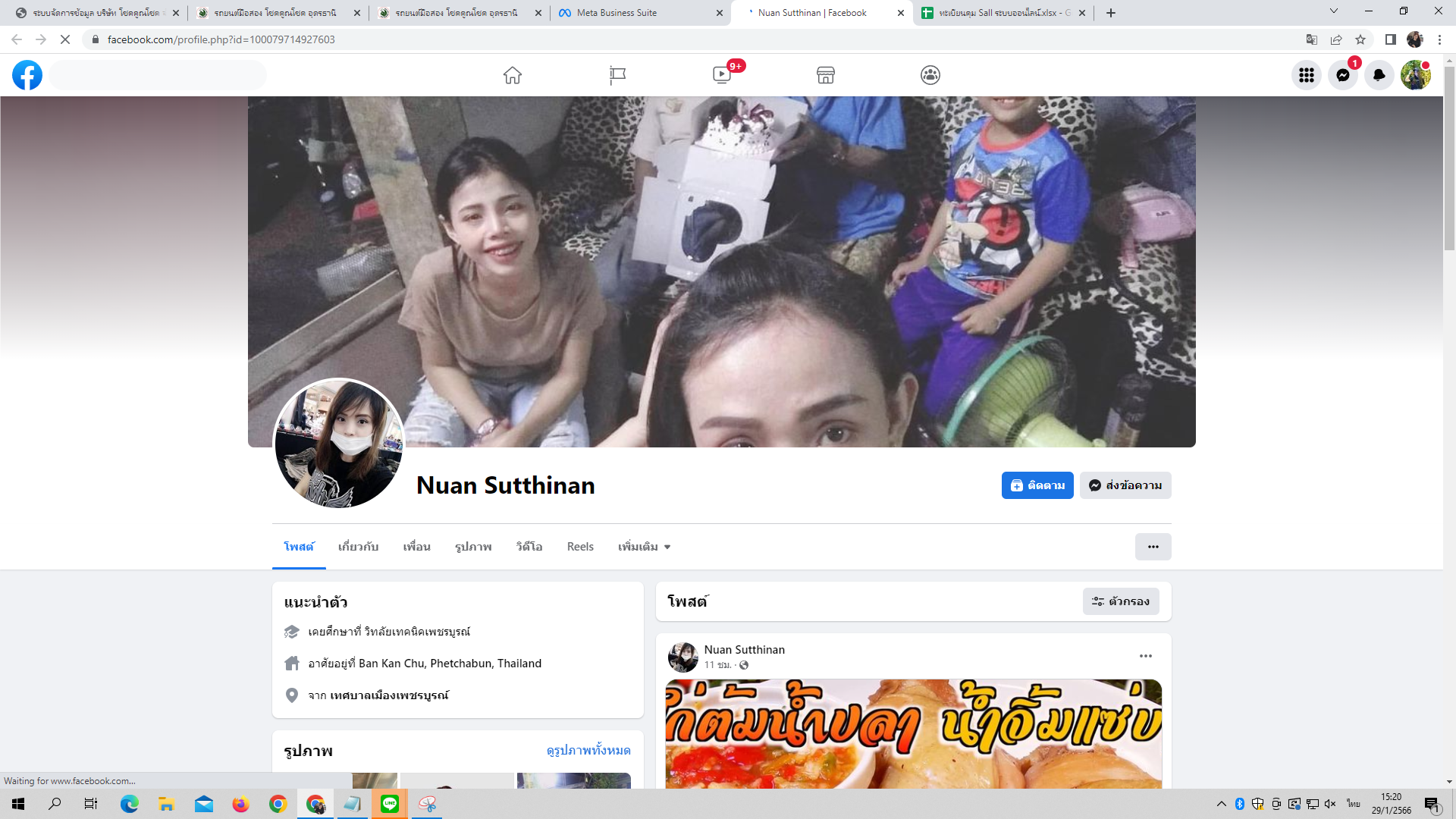Open the Groups icon

[x=930, y=75]
